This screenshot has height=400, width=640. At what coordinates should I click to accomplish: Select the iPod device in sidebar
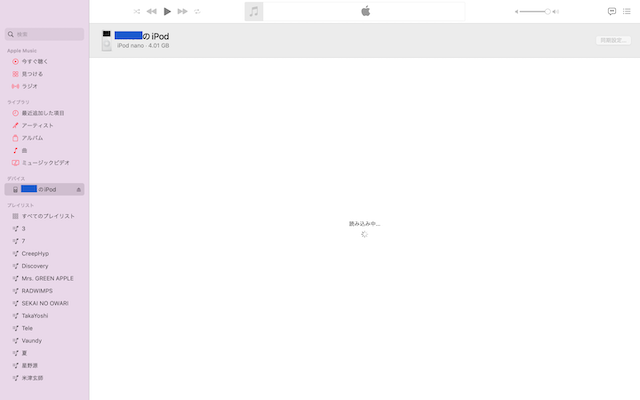(44, 189)
